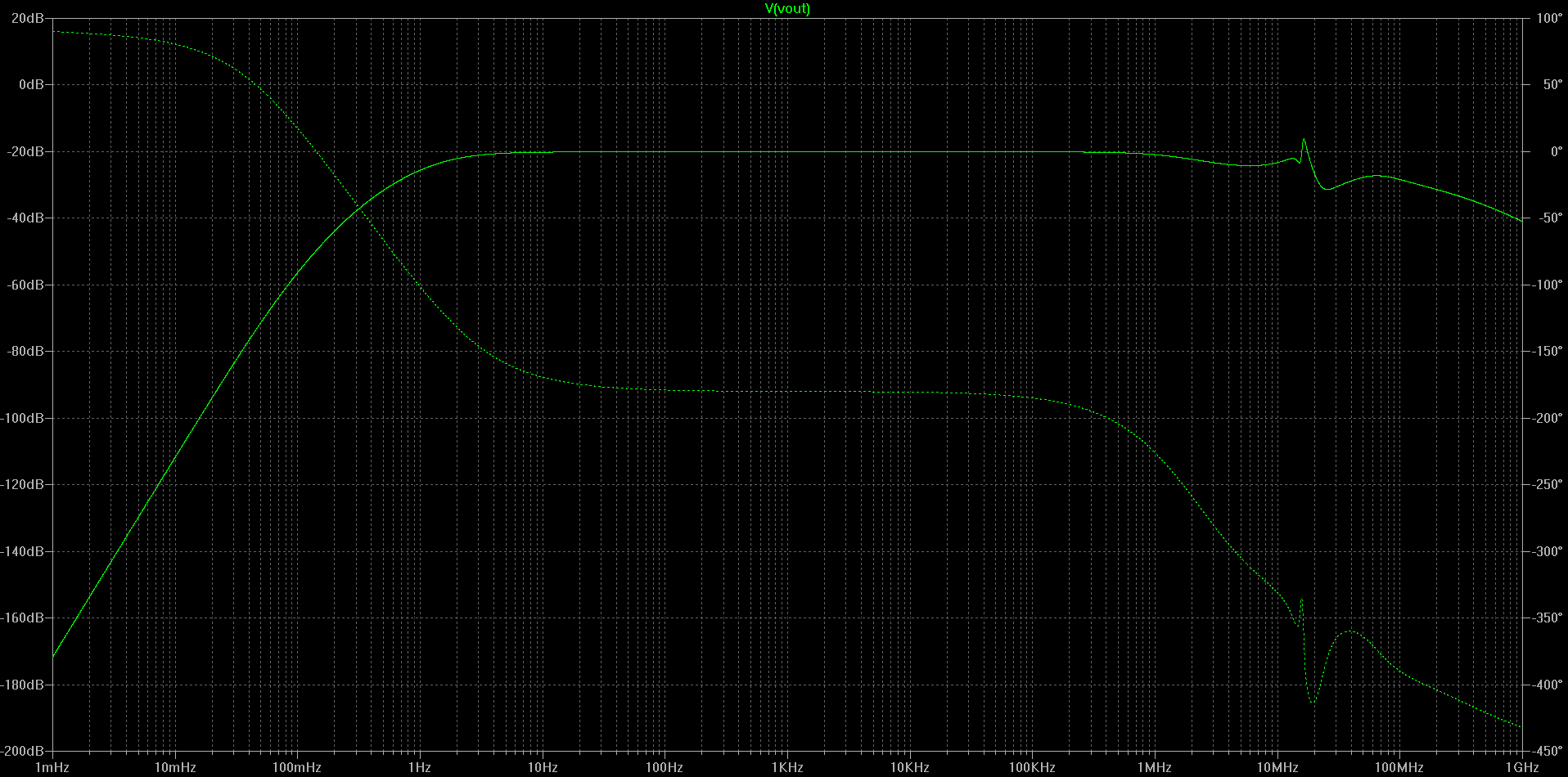Click the 20dB left axis label

29,18
